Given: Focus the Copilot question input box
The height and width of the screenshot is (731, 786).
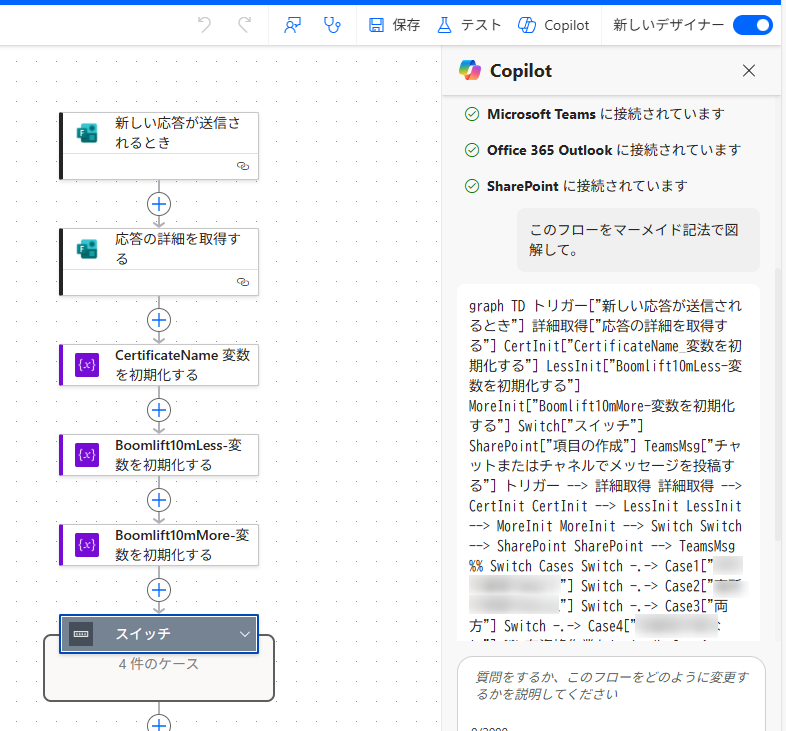Looking at the screenshot, I should [611, 693].
